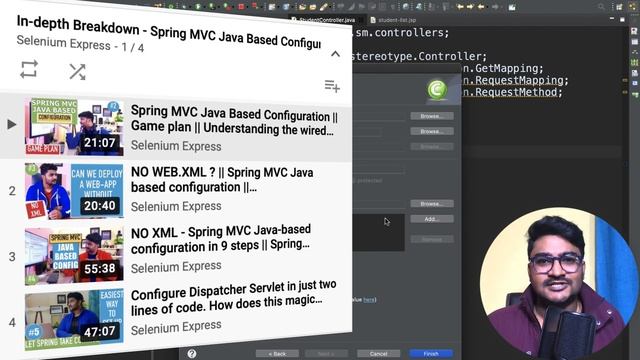Open the 'Easiest way' thumbnail of video 4

(74, 320)
